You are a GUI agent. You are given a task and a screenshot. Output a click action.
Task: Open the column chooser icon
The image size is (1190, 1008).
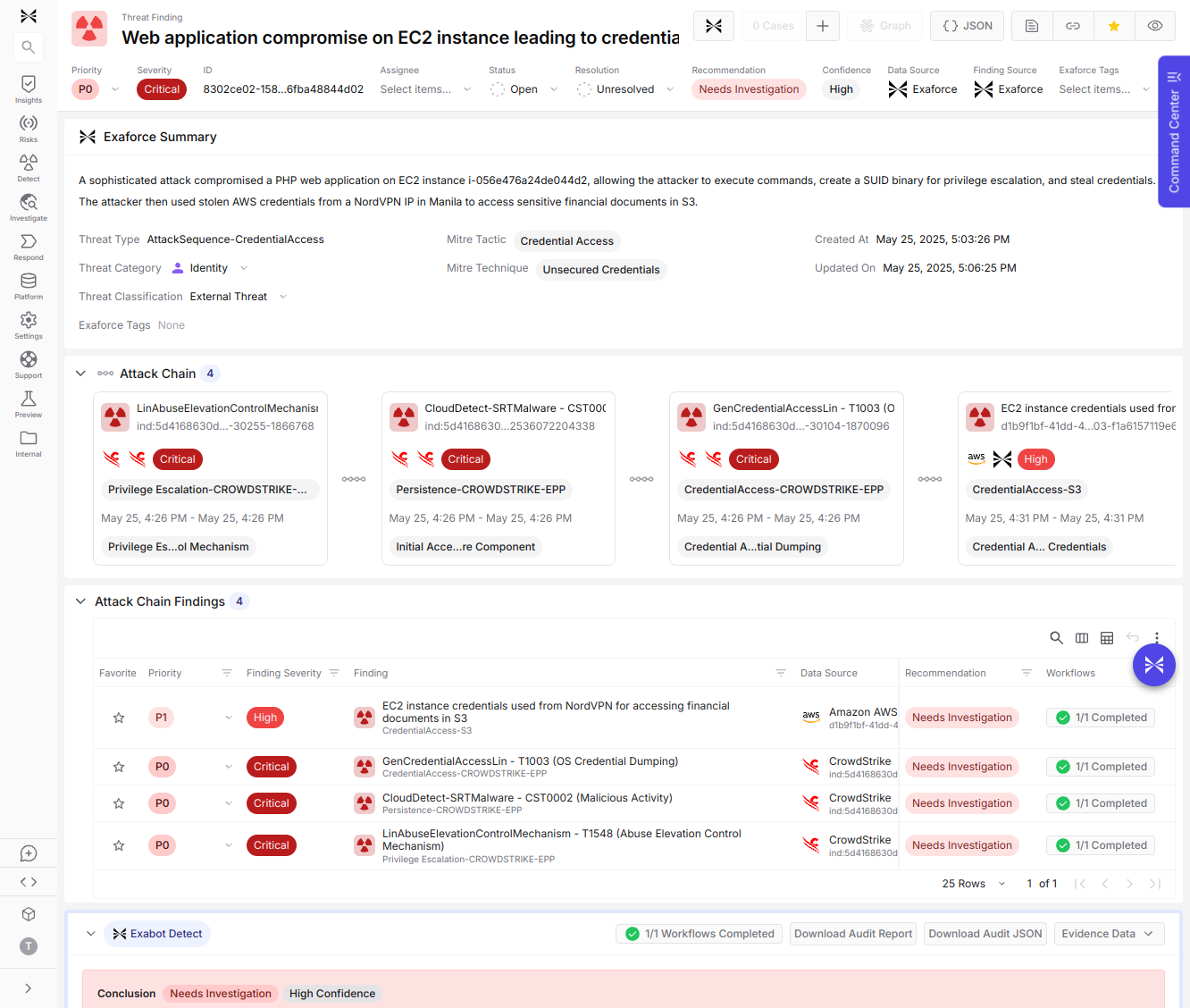pos(1082,637)
